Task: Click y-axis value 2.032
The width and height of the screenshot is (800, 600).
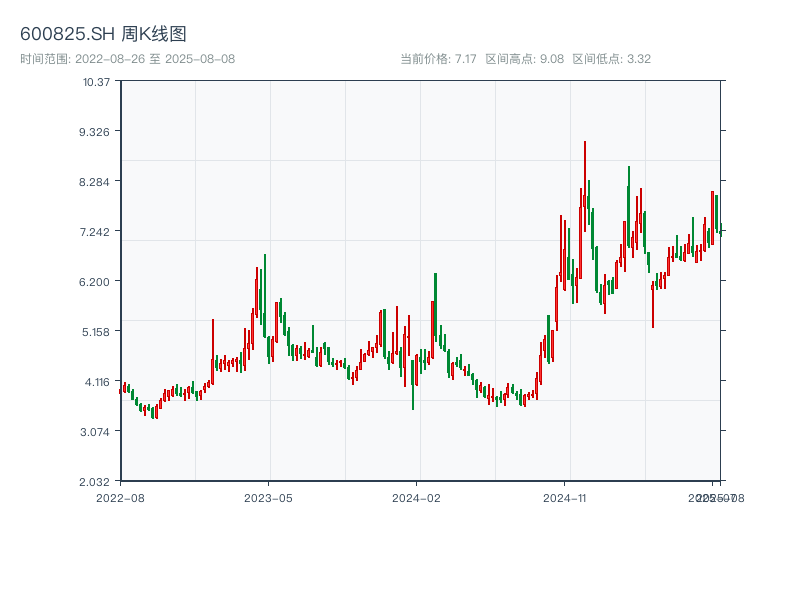Action: point(94,482)
